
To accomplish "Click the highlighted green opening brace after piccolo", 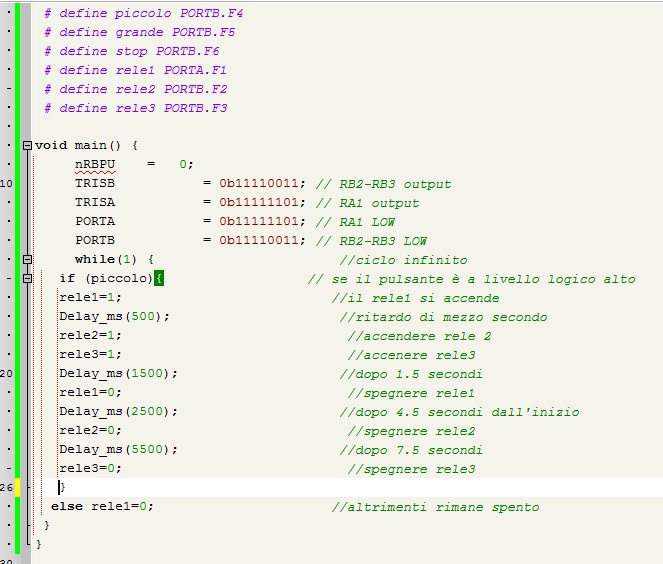I will coord(159,279).
